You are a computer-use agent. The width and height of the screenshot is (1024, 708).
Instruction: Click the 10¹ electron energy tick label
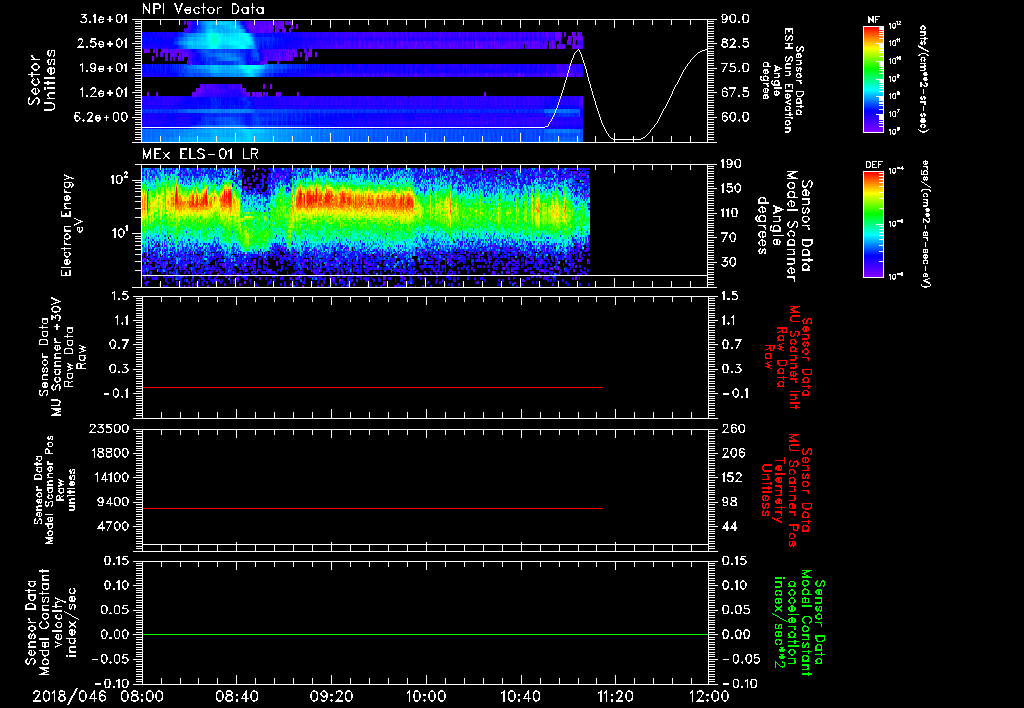click(x=121, y=233)
